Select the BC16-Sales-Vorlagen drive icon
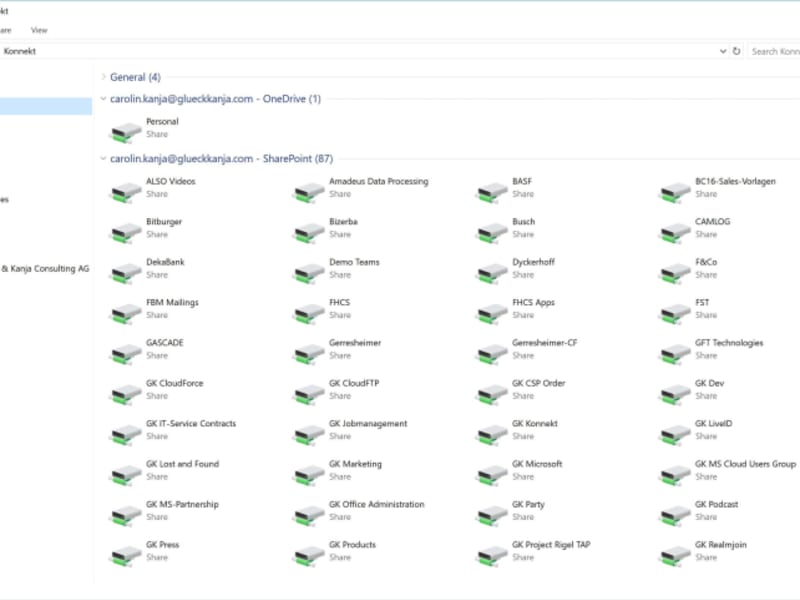 coord(675,192)
